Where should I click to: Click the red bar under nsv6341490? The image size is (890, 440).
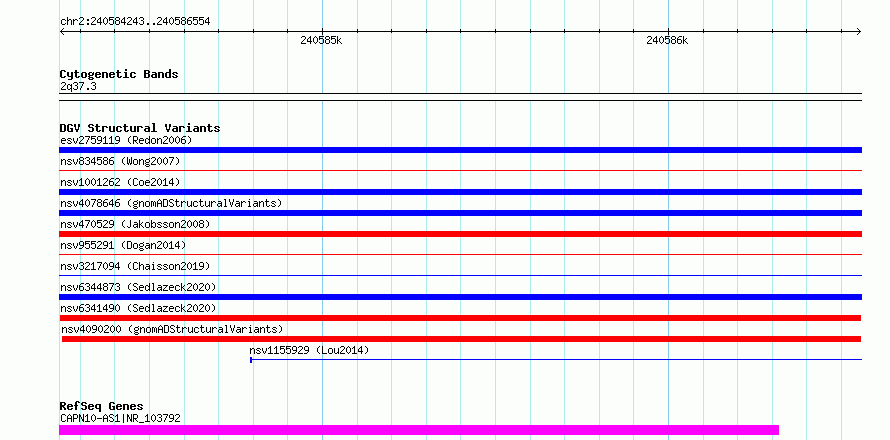coord(460,318)
